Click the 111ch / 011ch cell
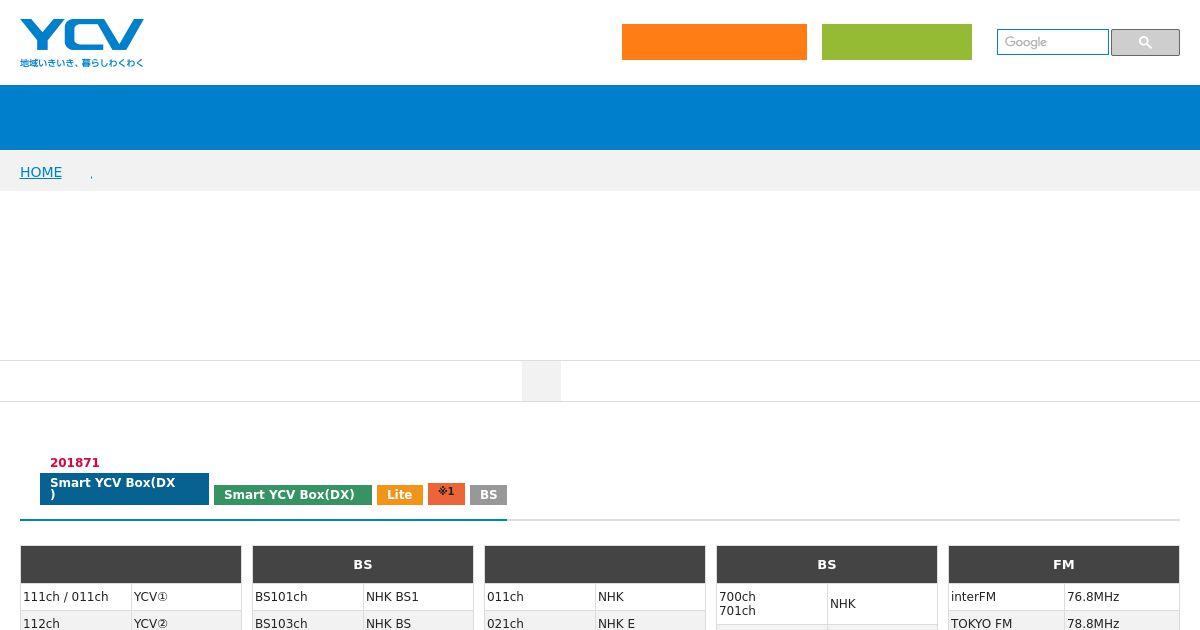The image size is (1200, 630). 76,597
